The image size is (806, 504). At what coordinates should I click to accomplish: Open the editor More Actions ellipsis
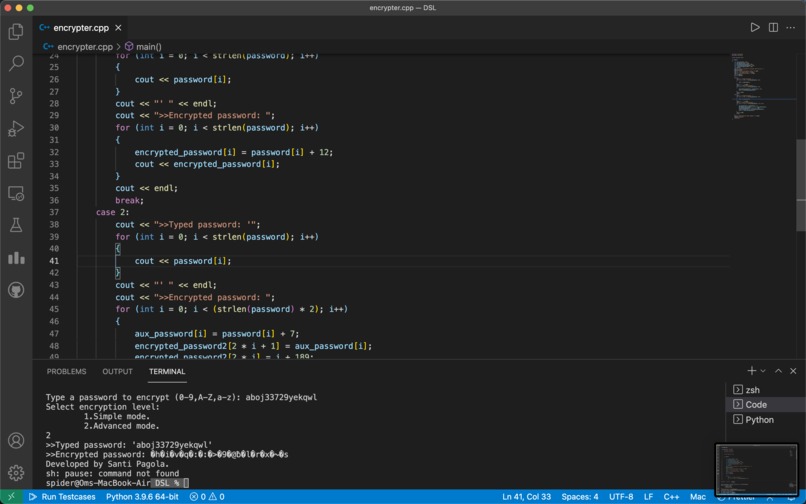pos(791,27)
